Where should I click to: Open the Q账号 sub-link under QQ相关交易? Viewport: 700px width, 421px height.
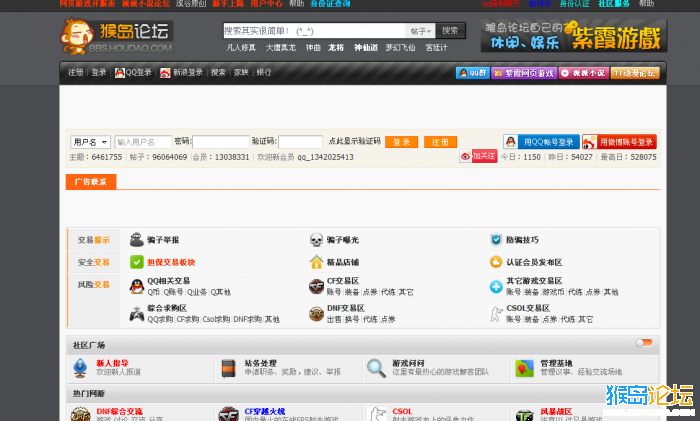coord(173,292)
